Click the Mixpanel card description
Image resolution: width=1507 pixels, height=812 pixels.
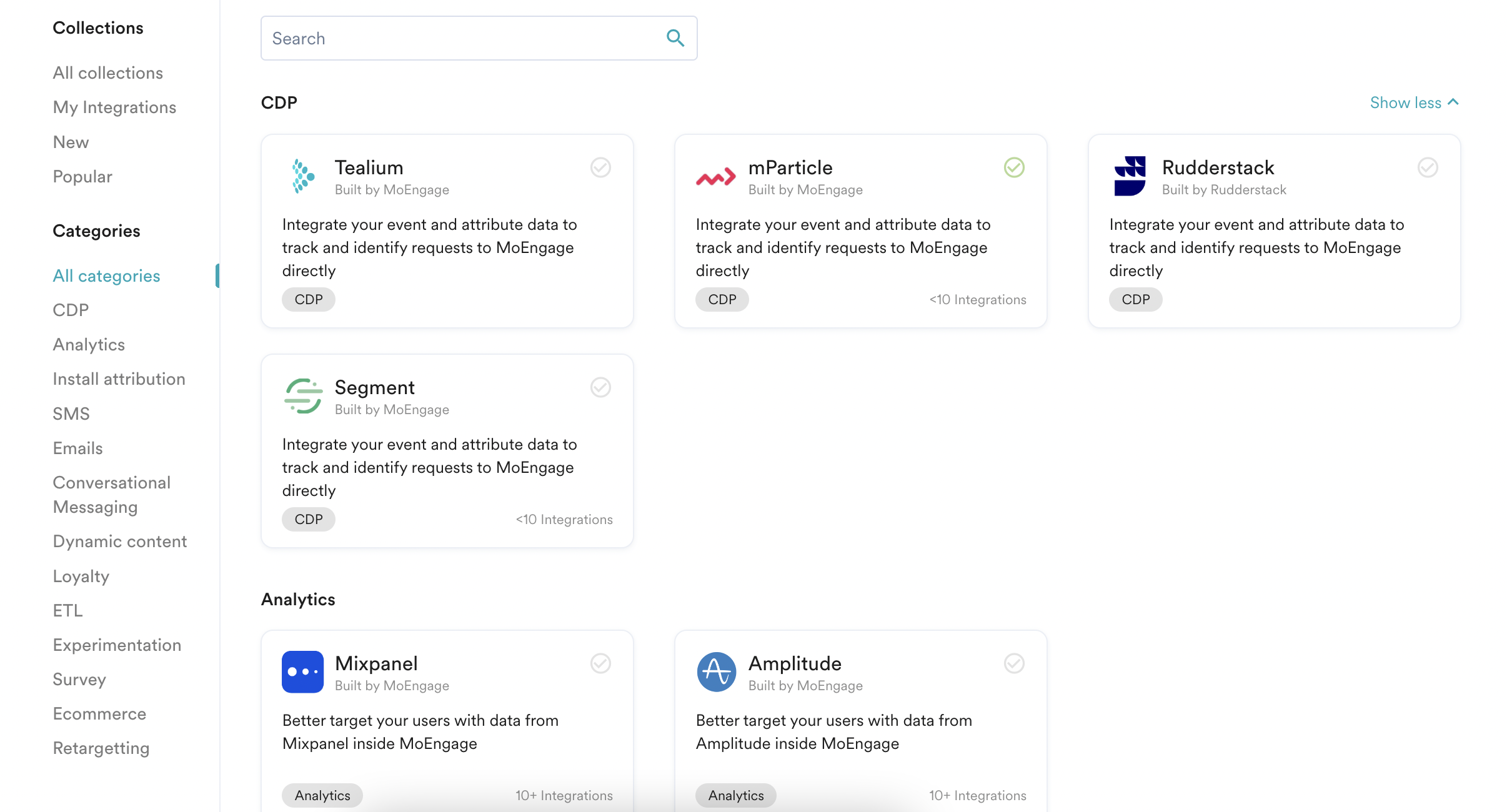420,732
